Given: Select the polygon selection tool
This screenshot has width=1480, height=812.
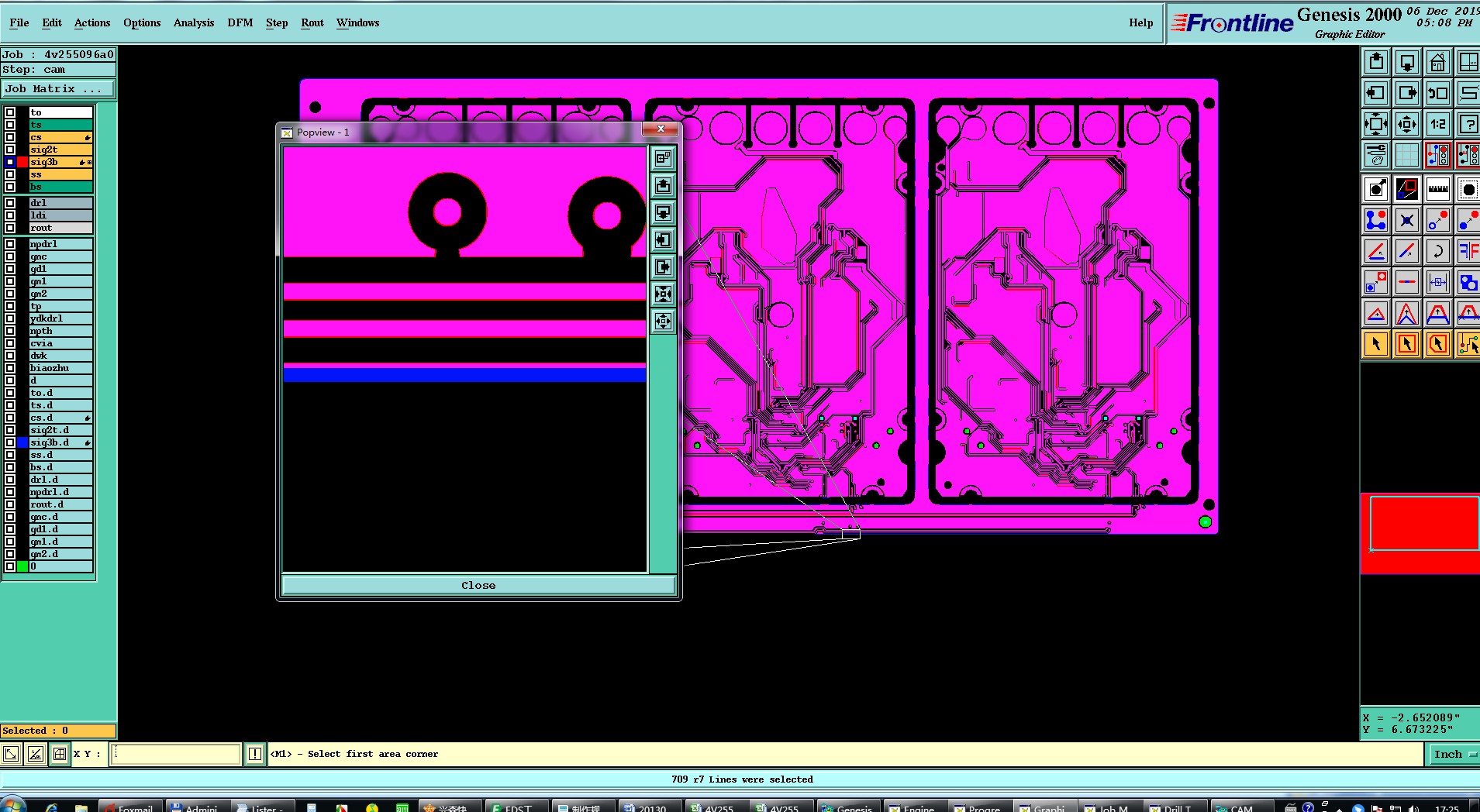Looking at the screenshot, I should (x=1438, y=344).
